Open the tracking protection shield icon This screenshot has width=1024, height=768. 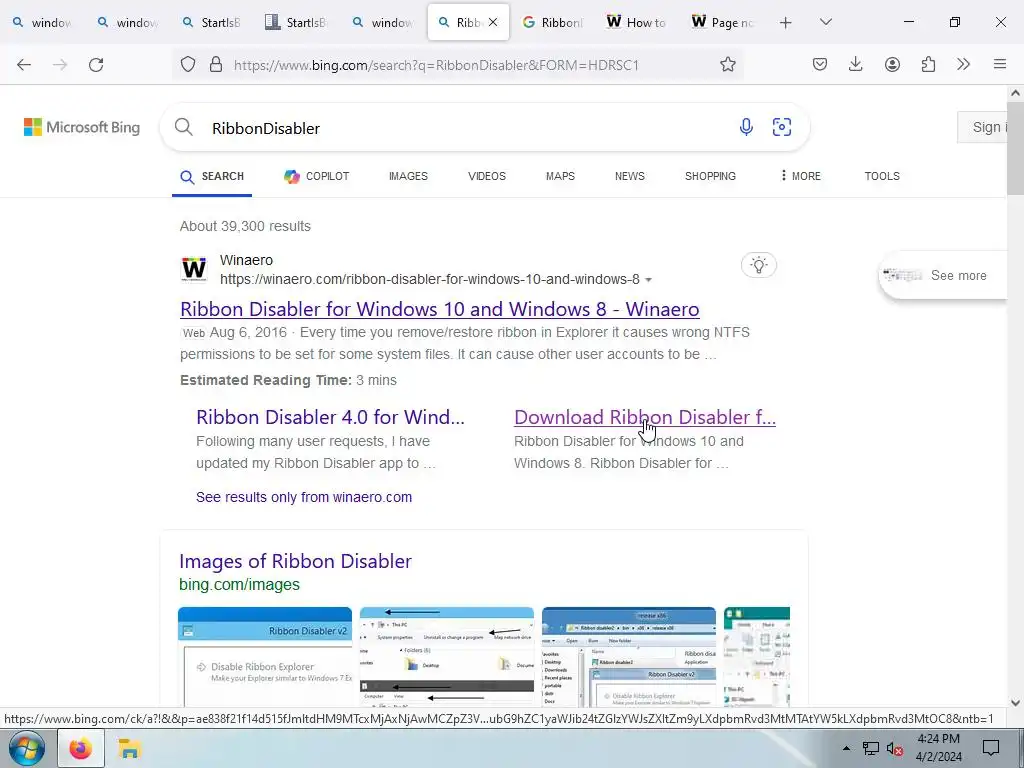point(188,64)
